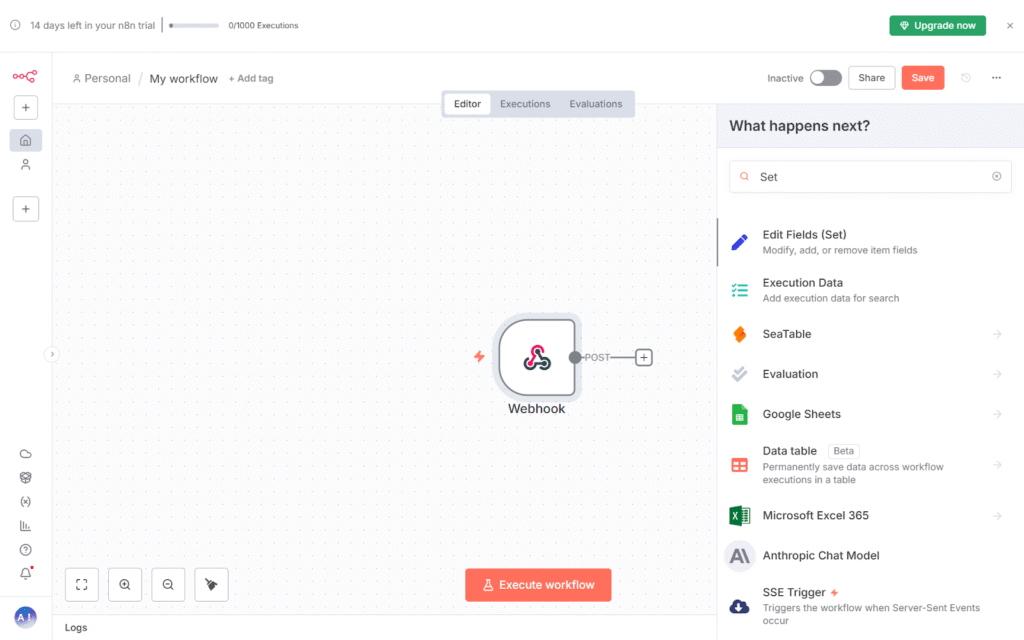Click the Execute workflow button
This screenshot has height=640, width=1024.
pos(538,585)
